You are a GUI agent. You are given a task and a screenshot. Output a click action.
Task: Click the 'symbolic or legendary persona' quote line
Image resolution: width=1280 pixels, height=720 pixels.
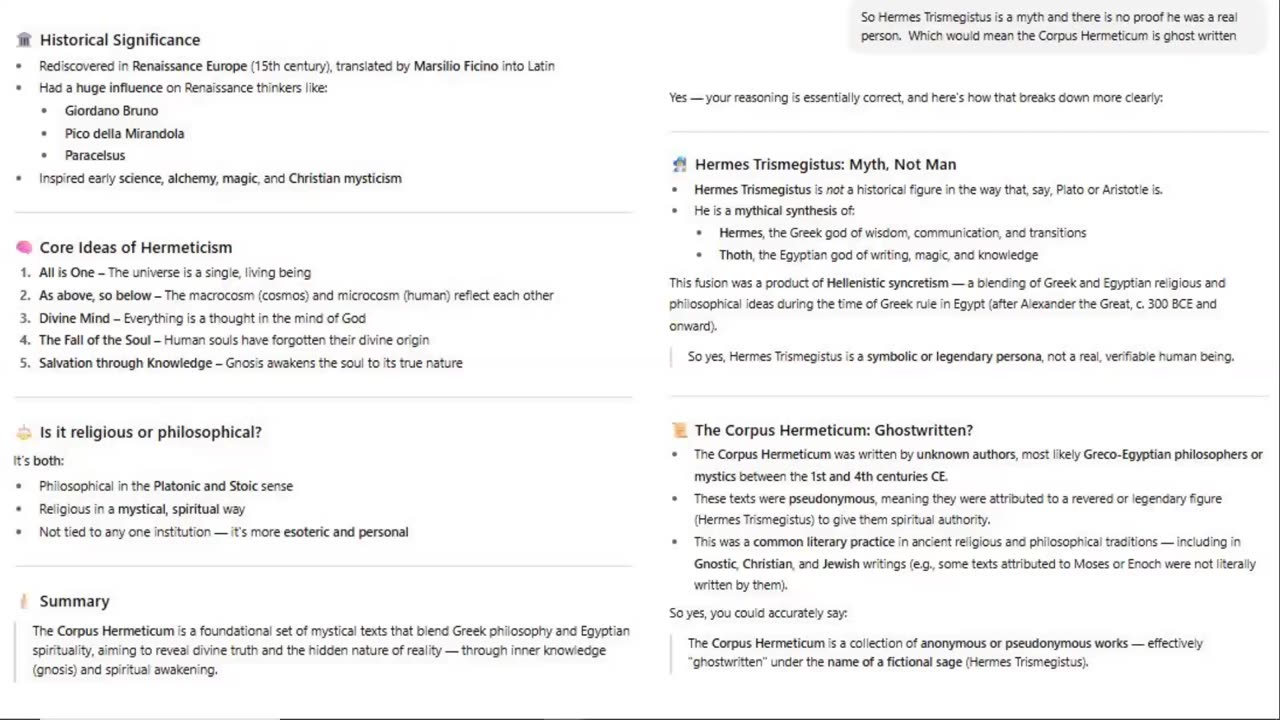click(x=960, y=356)
